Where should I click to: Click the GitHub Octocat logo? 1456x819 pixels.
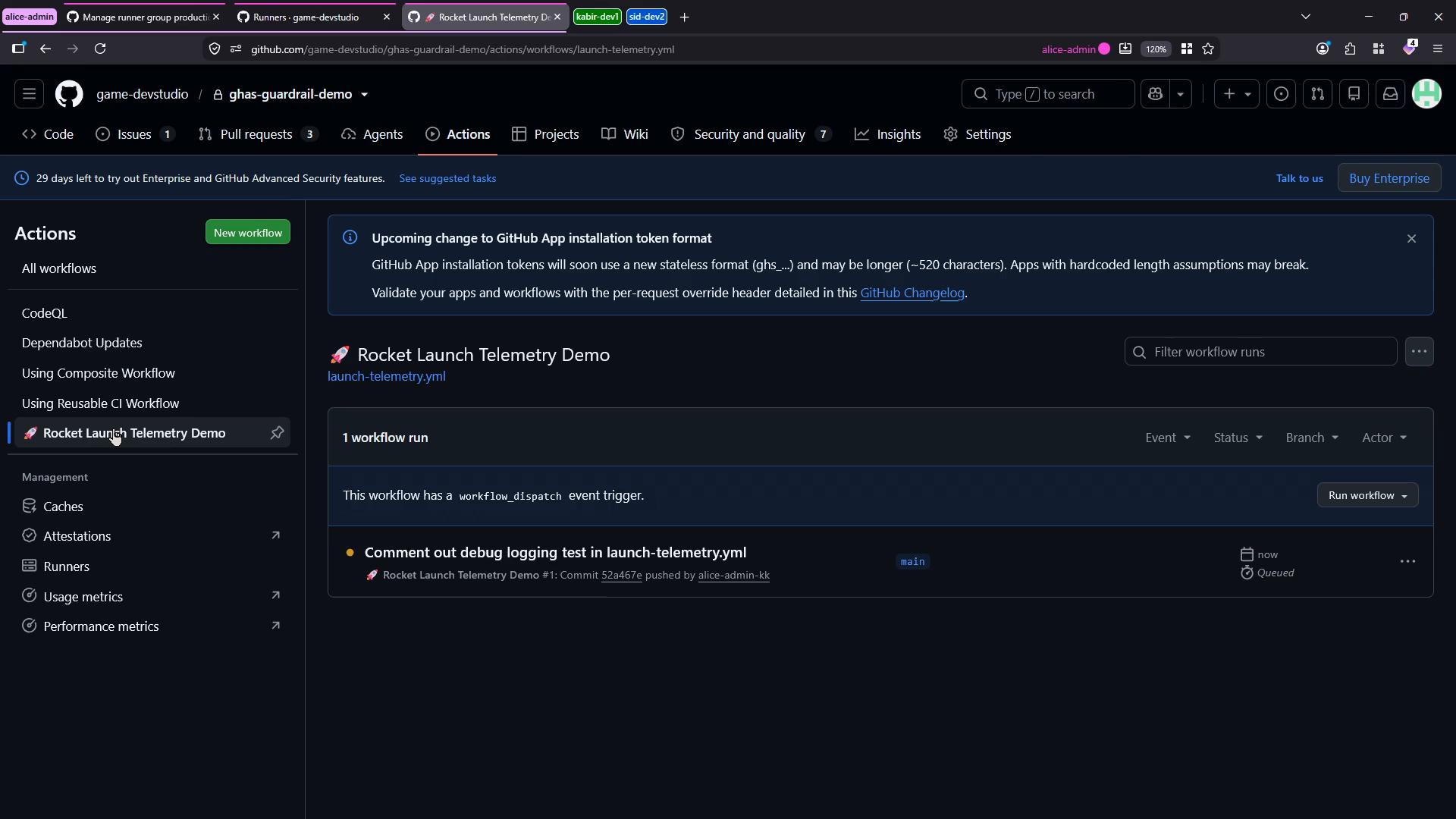tap(69, 94)
